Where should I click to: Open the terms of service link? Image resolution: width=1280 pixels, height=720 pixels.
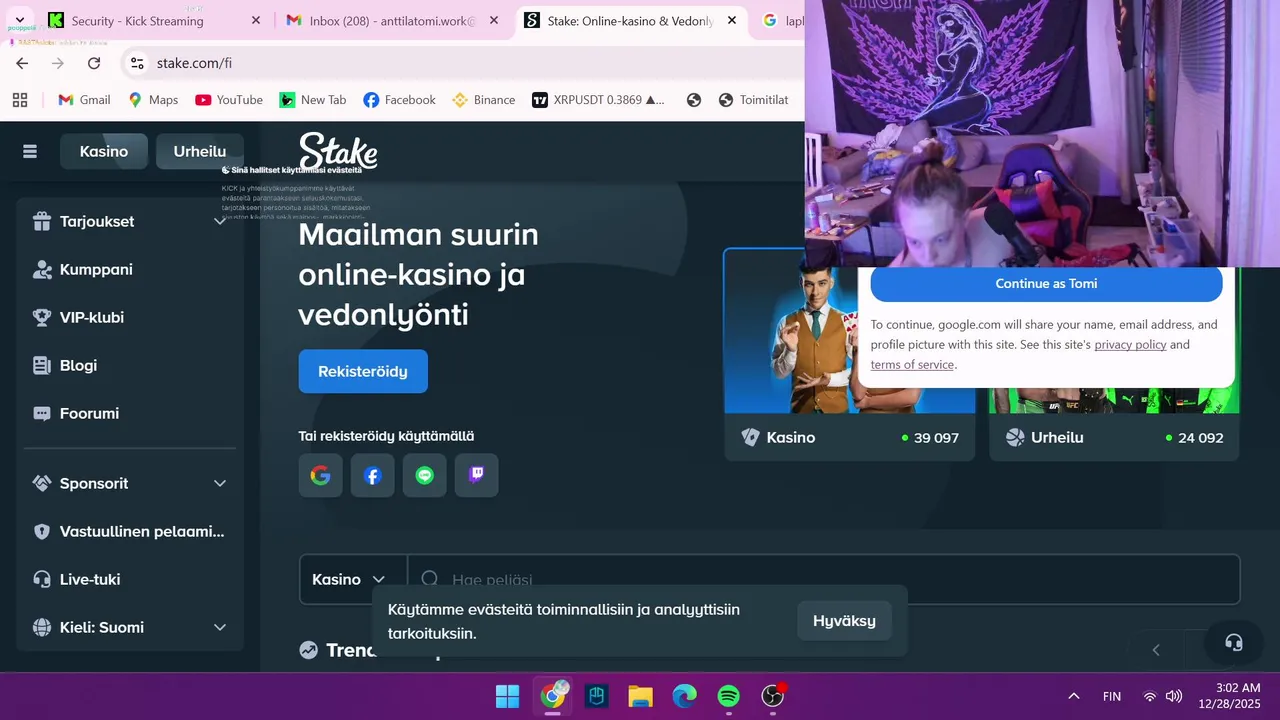click(912, 364)
